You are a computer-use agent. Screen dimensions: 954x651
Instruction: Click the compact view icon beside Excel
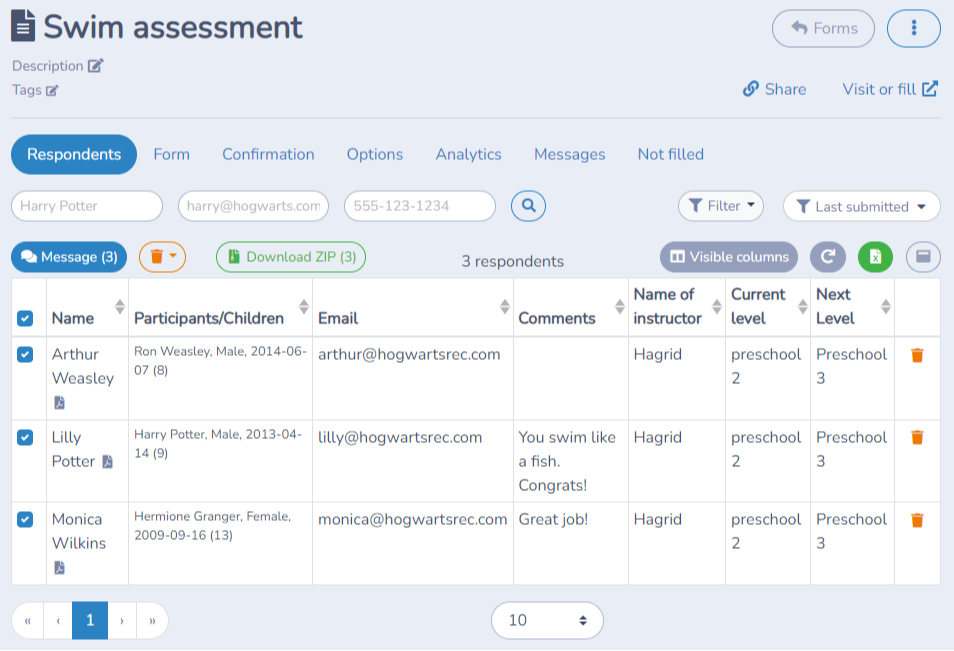[923, 257]
